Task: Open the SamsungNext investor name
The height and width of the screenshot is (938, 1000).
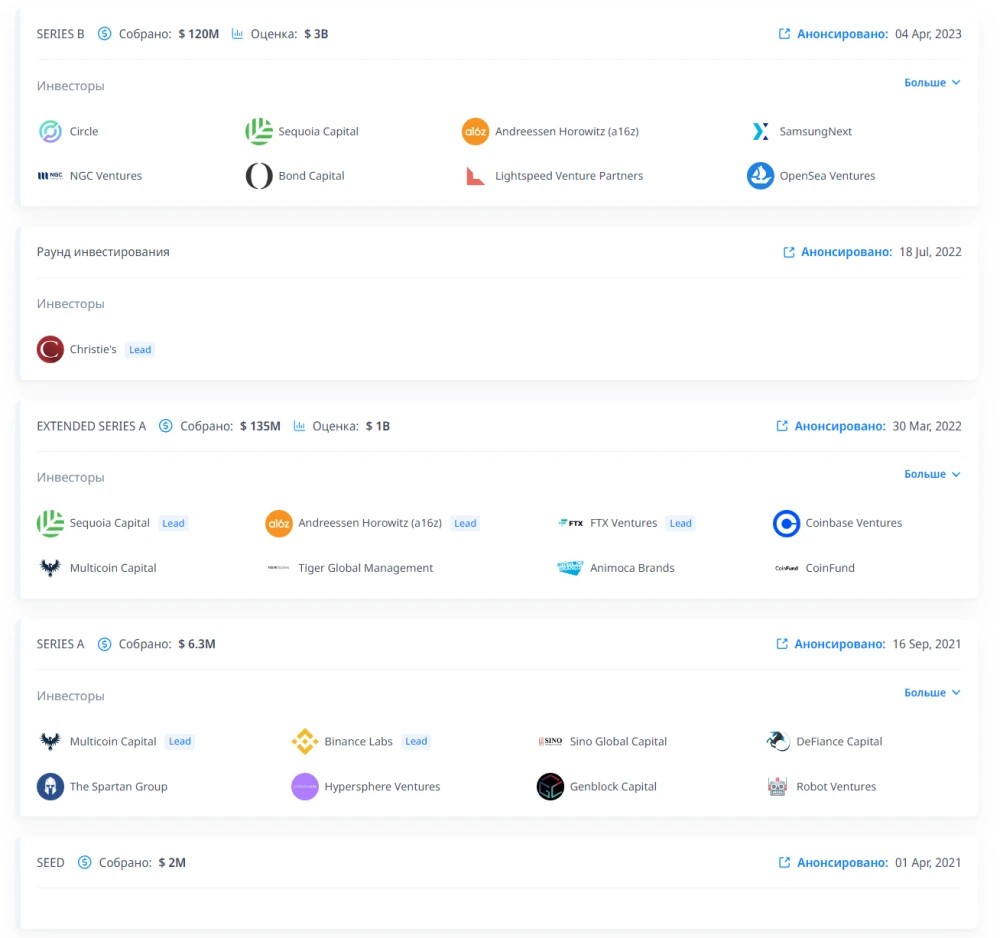Action: (x=815, y=131)
